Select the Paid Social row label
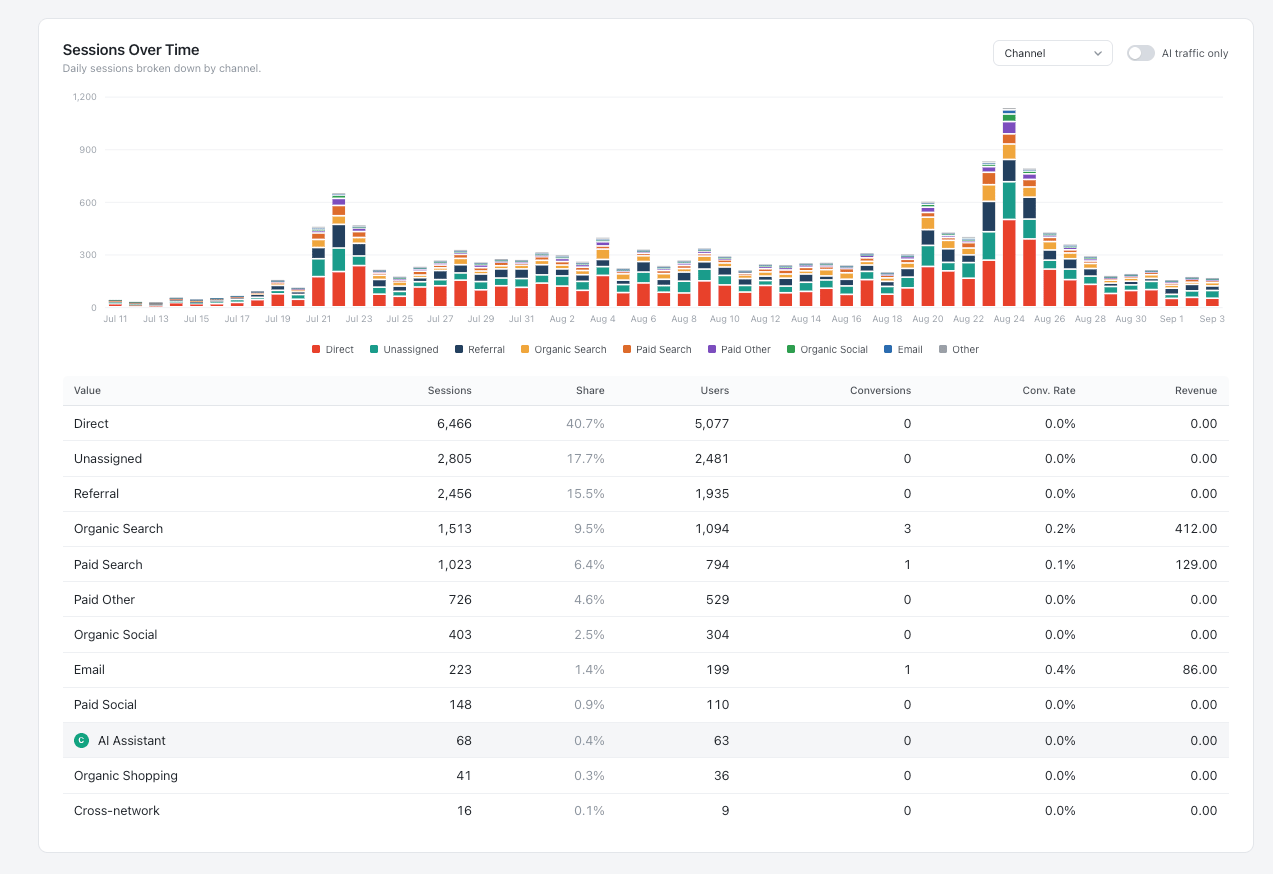Screen dimensions: 1273x874 pyautogui.click(x=105, y=705)
